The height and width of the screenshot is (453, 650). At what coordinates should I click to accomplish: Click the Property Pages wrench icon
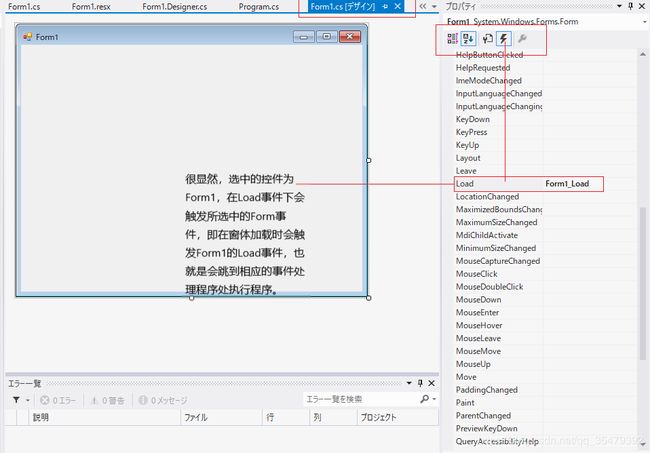click(522, 39)
